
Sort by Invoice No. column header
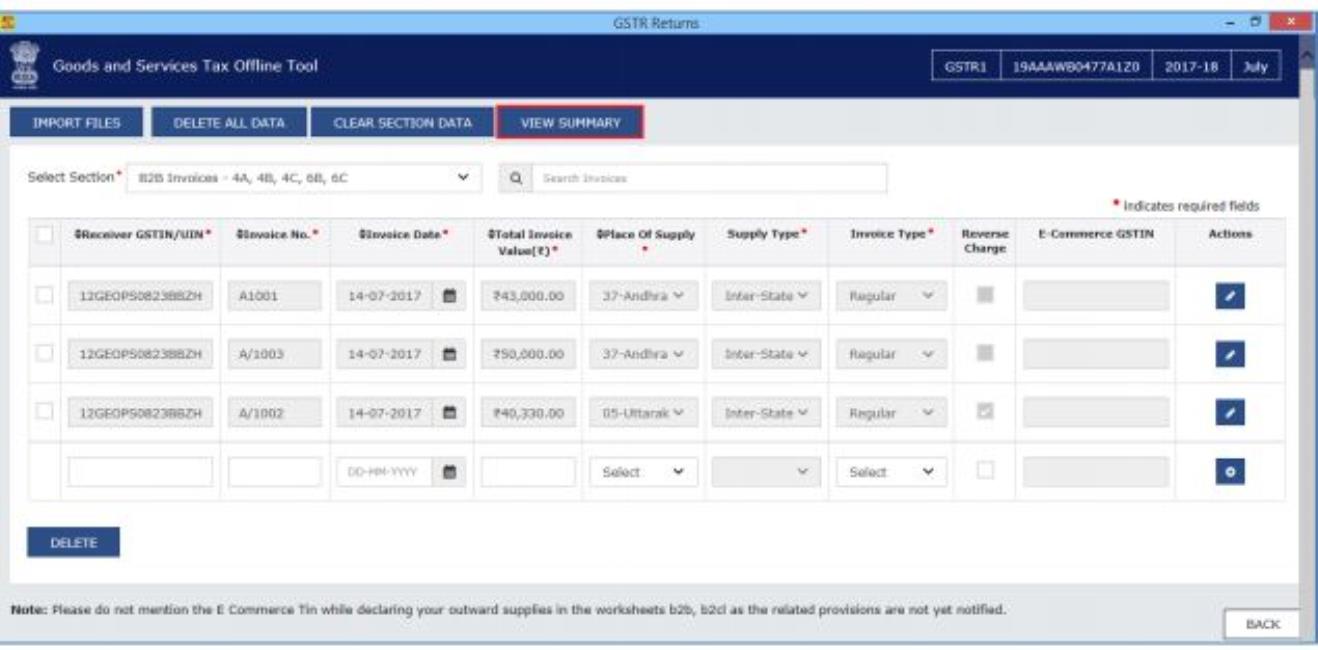click(277, 235)
